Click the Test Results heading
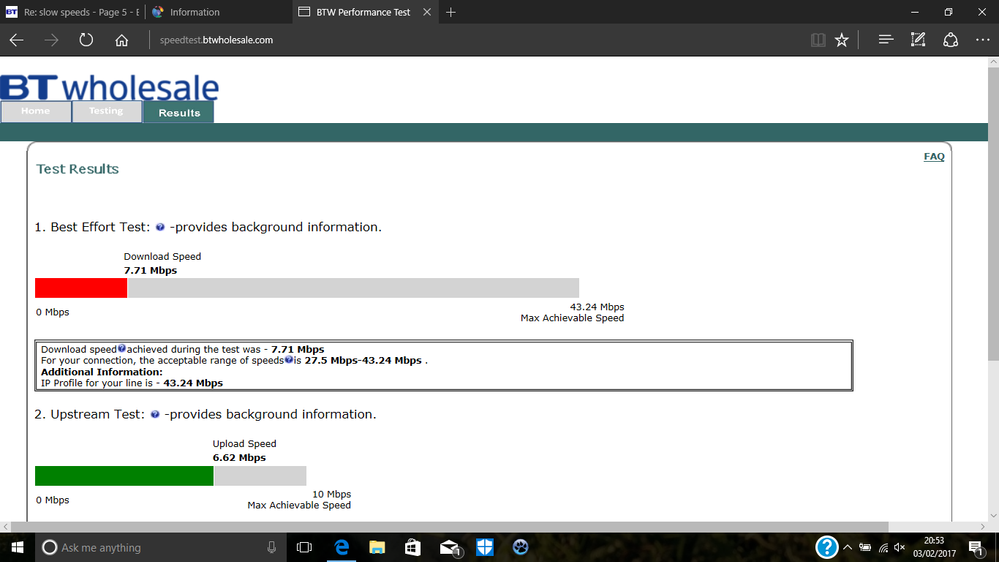 coord(77,169)
